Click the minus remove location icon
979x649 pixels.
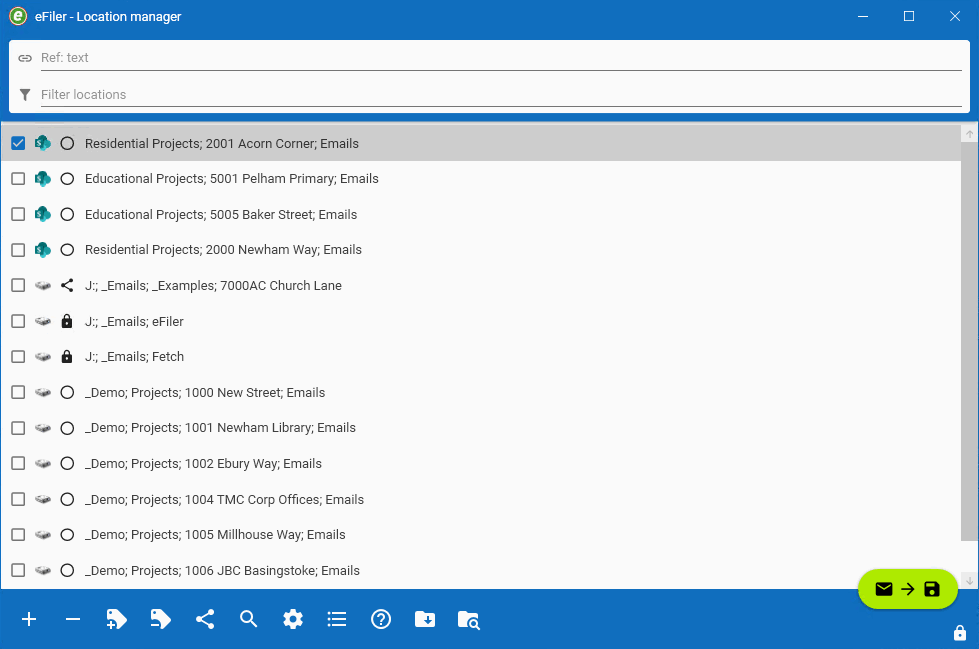[x=73, y=619]
